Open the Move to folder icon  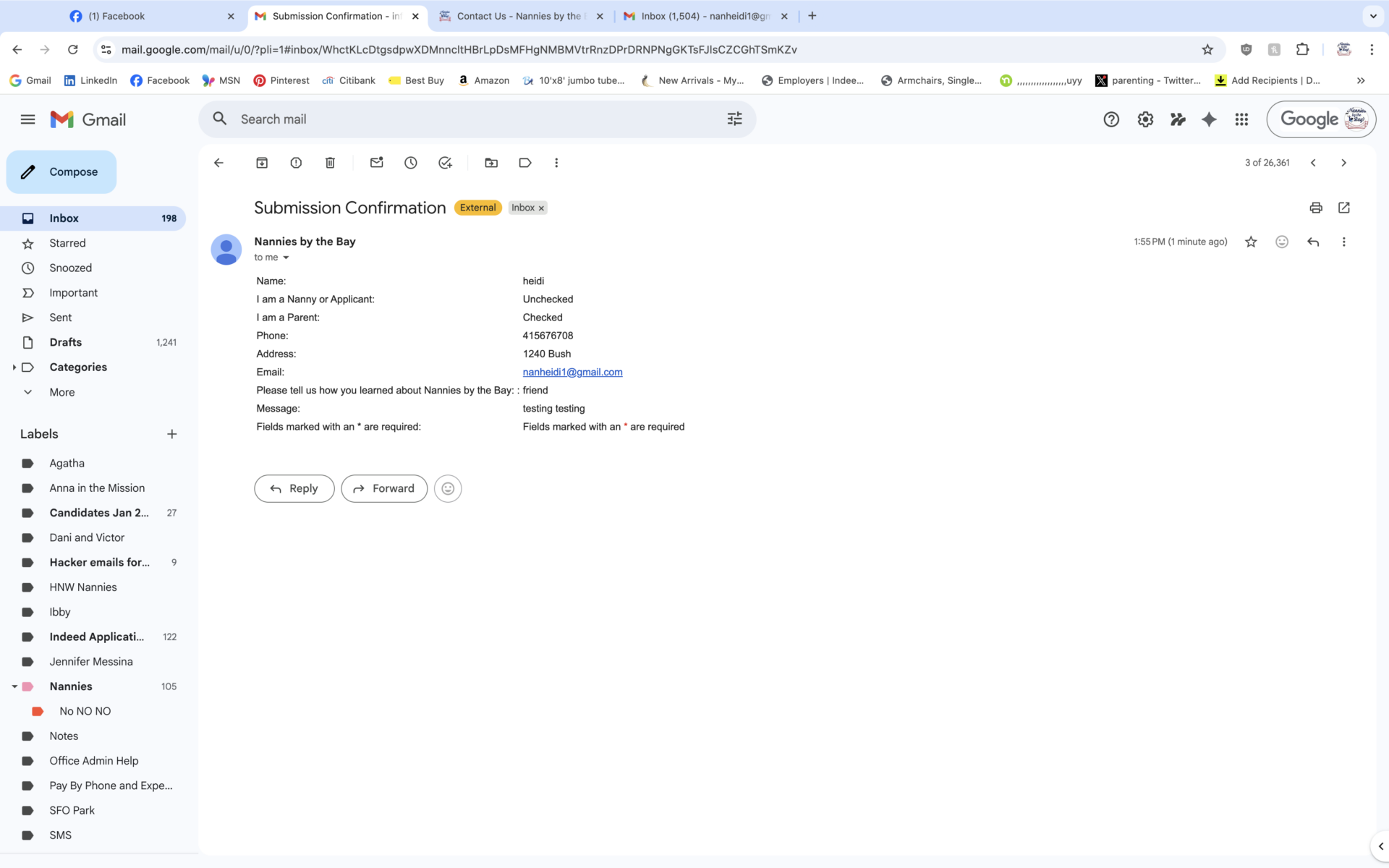[x=491, y=163]
